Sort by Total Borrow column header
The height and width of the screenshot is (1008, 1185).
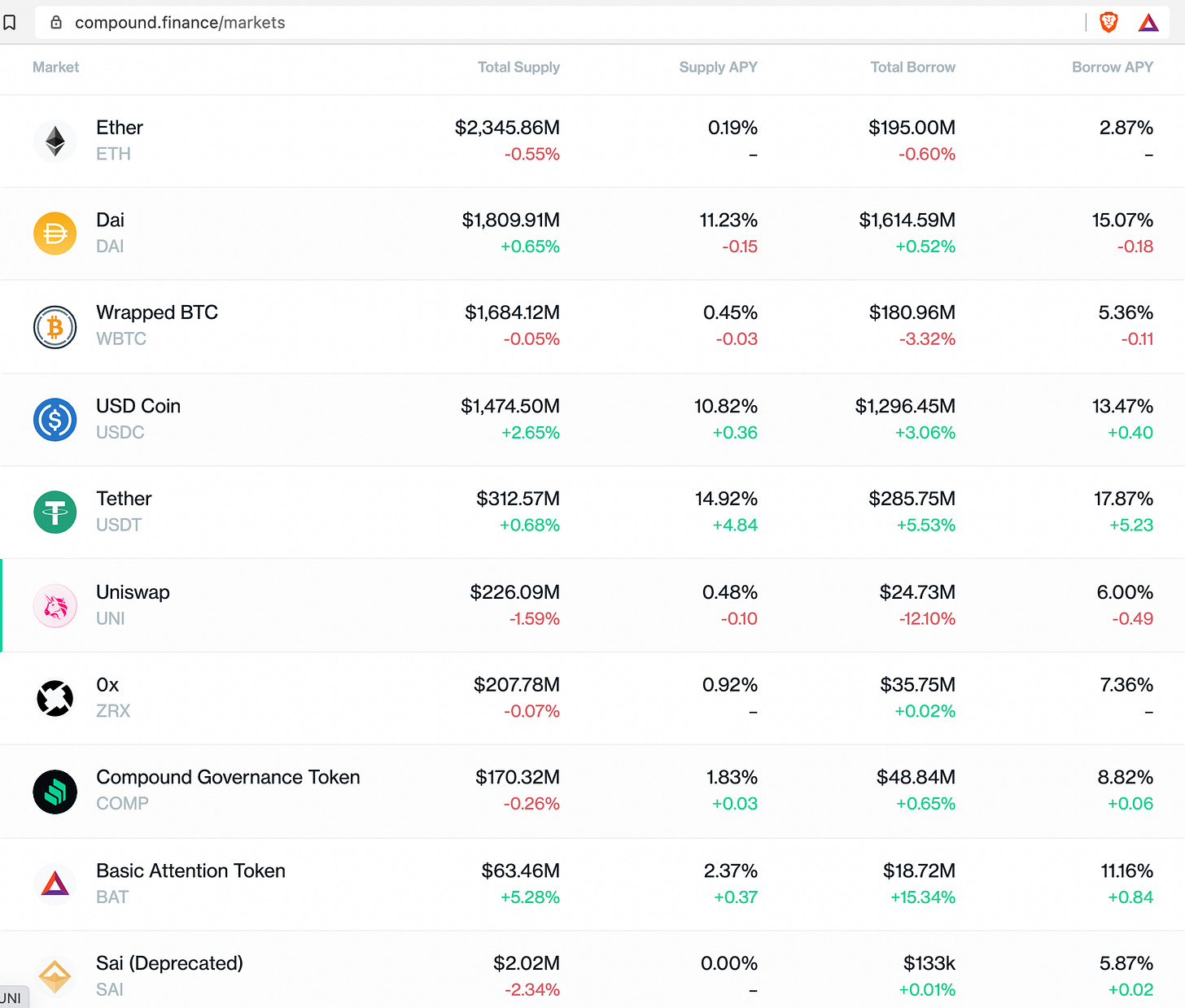coord(912,68)
